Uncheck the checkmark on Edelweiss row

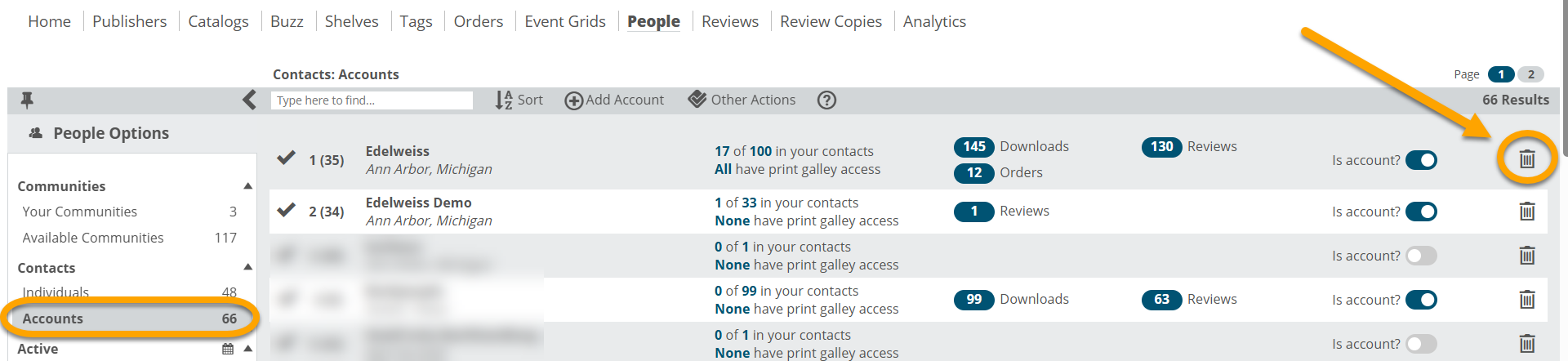[286, 158]
